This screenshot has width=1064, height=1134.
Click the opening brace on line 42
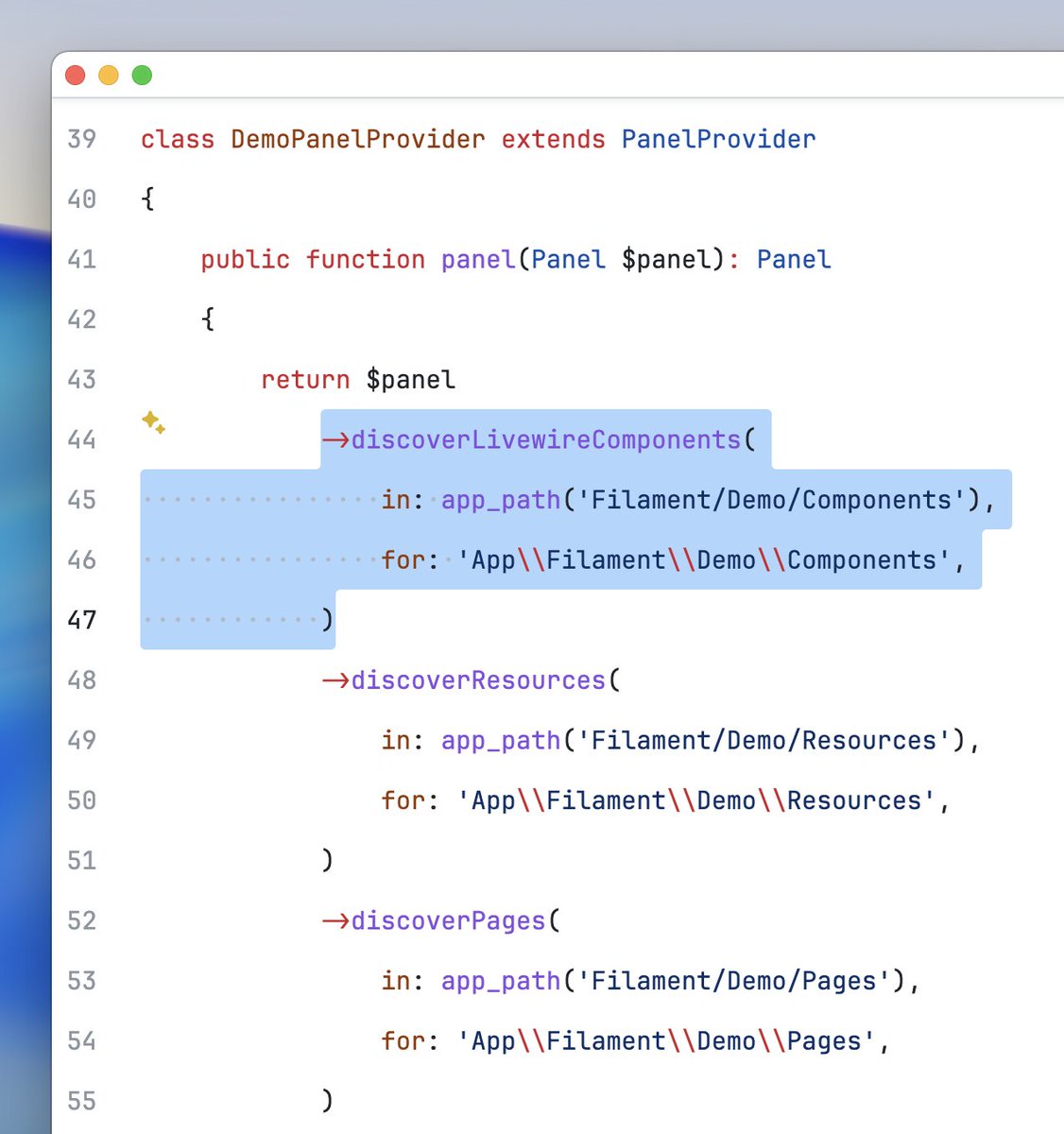(208, 319)
